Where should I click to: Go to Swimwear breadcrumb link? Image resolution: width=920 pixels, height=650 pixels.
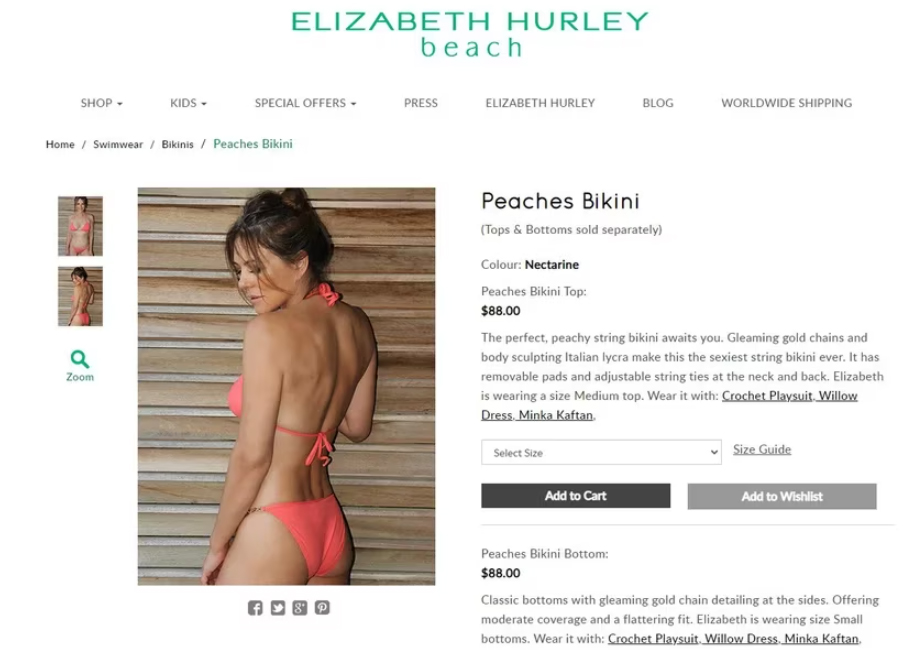tap(118, 144)
